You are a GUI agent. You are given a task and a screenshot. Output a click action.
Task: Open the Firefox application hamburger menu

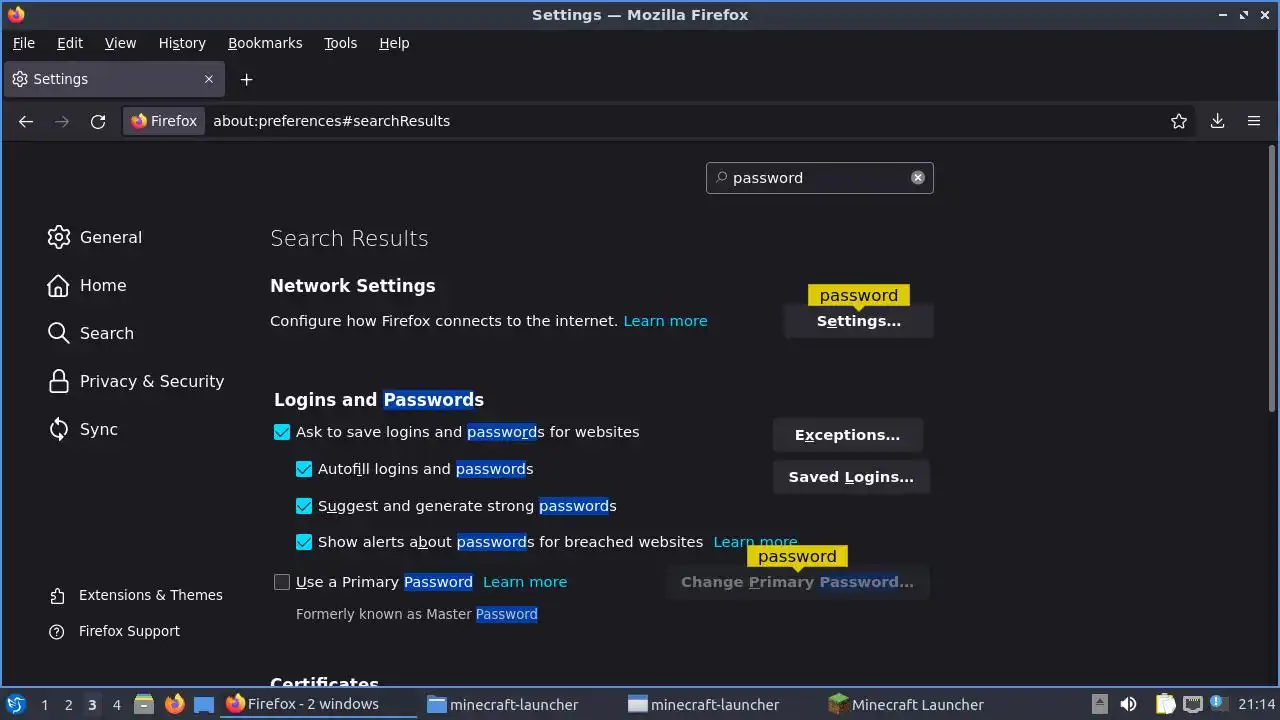[1254, 121]
